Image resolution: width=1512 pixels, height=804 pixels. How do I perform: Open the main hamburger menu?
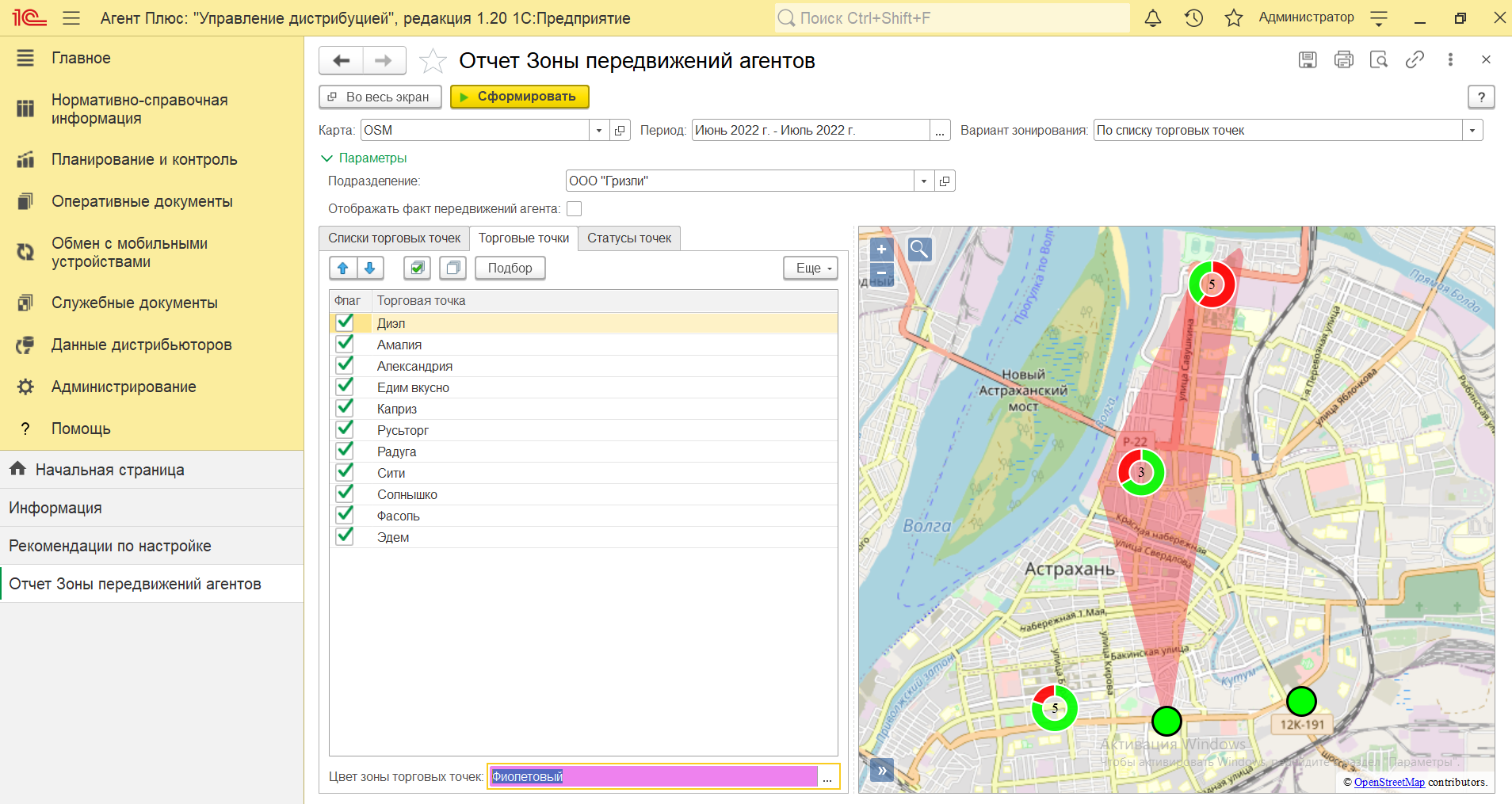(71, 17)
